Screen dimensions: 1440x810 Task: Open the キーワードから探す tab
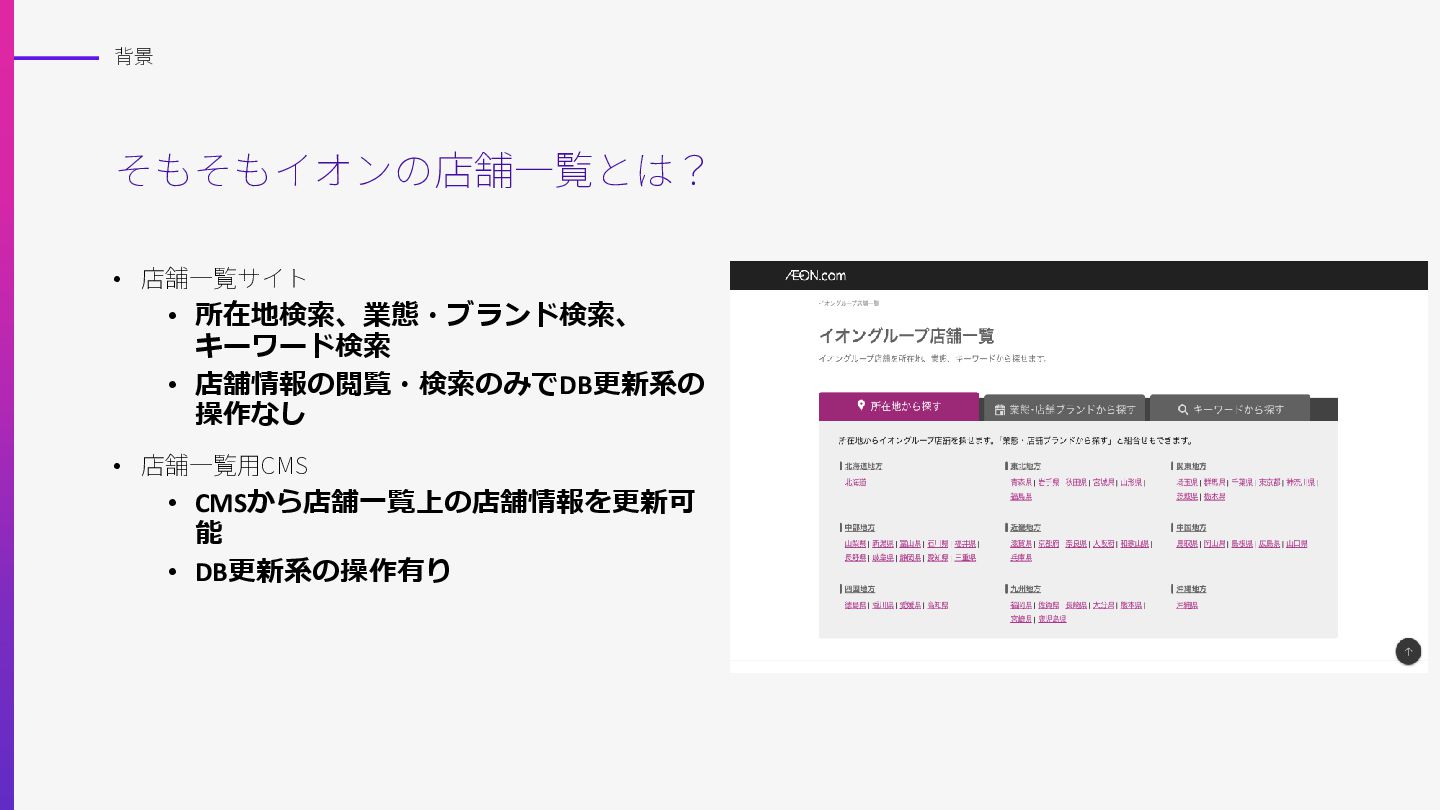[x=1230, y=409]
